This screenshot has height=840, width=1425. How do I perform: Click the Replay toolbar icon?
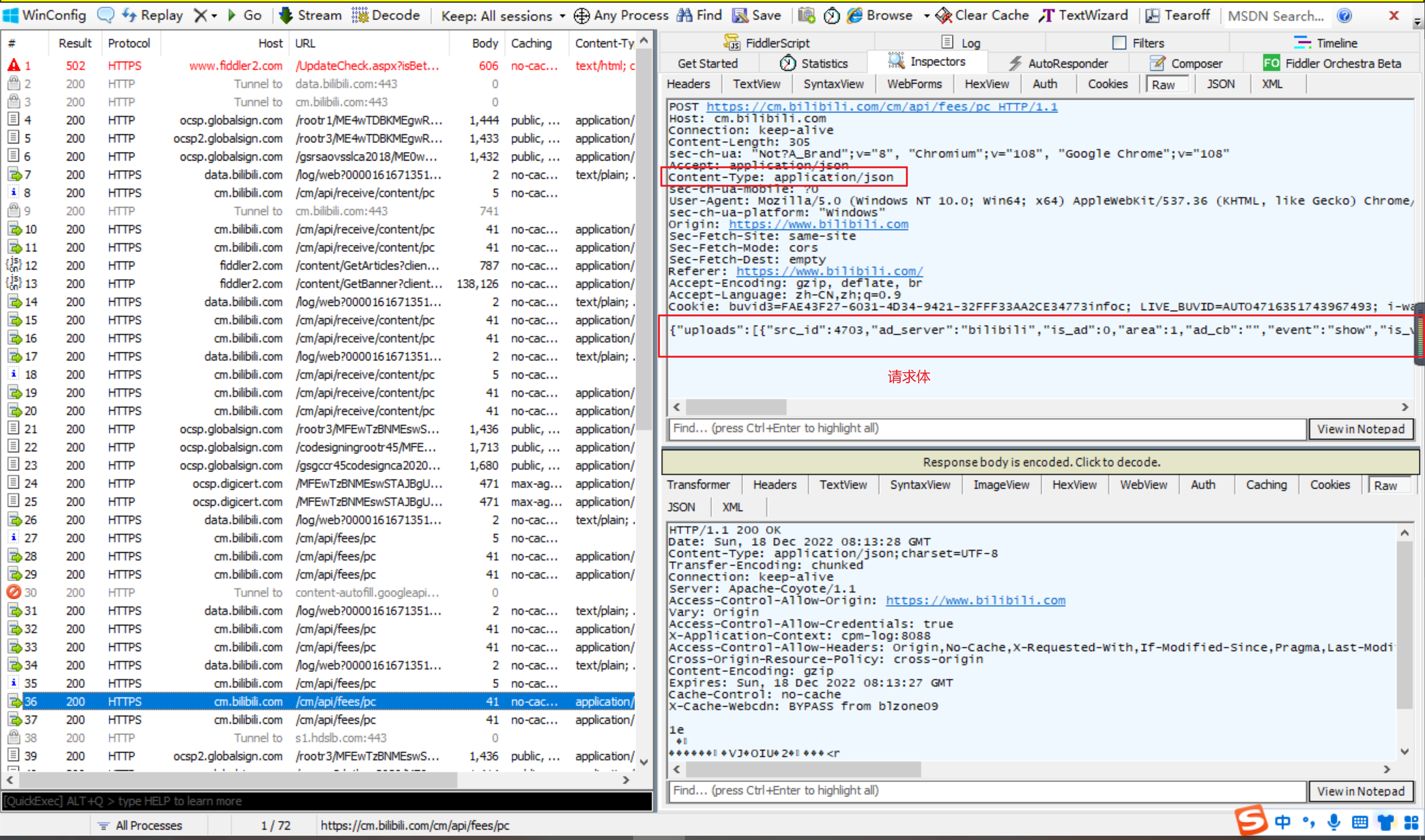coord(130,15)
